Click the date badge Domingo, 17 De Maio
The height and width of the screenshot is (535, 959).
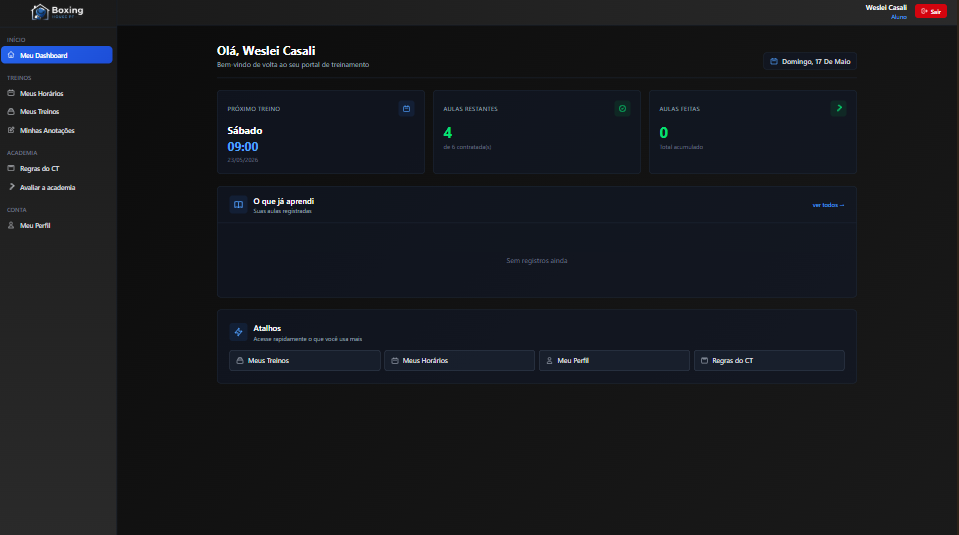pyautogui.click(x=810, y=61)
